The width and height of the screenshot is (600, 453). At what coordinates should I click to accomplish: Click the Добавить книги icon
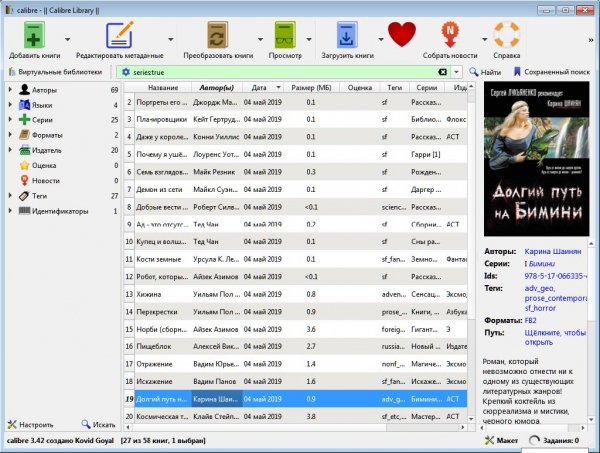[x=34, y=35]
